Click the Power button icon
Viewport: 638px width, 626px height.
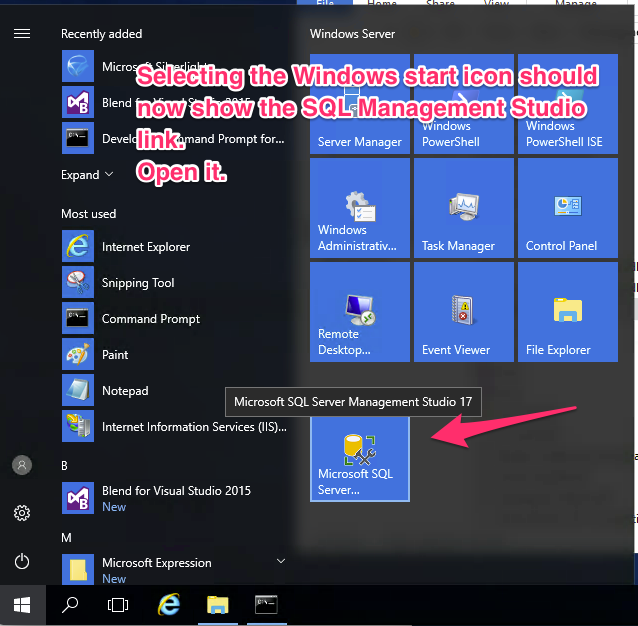coord(22,561)
